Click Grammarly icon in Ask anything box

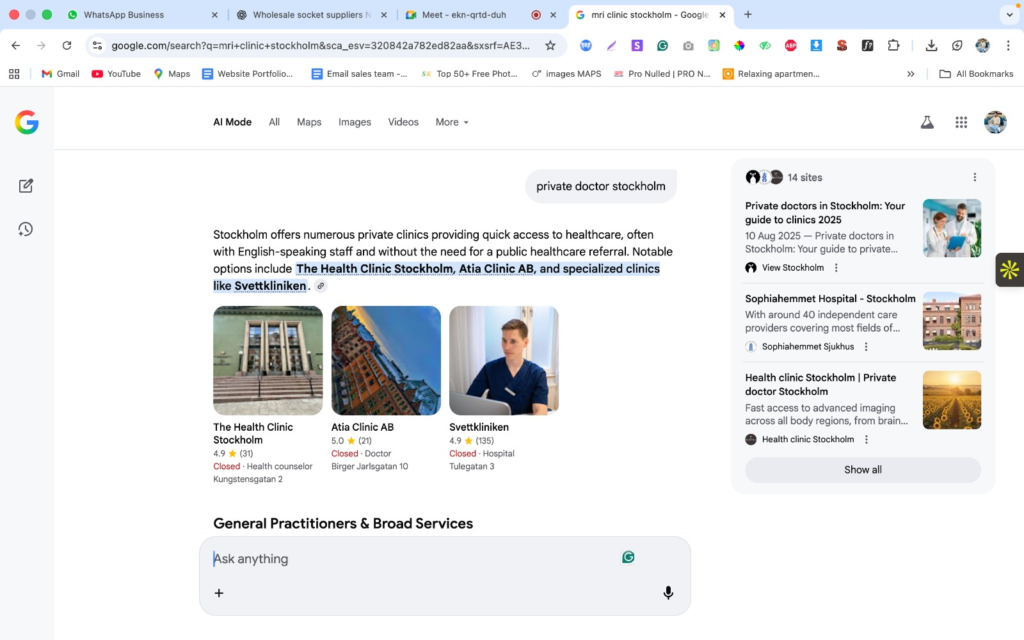(628, 557)
